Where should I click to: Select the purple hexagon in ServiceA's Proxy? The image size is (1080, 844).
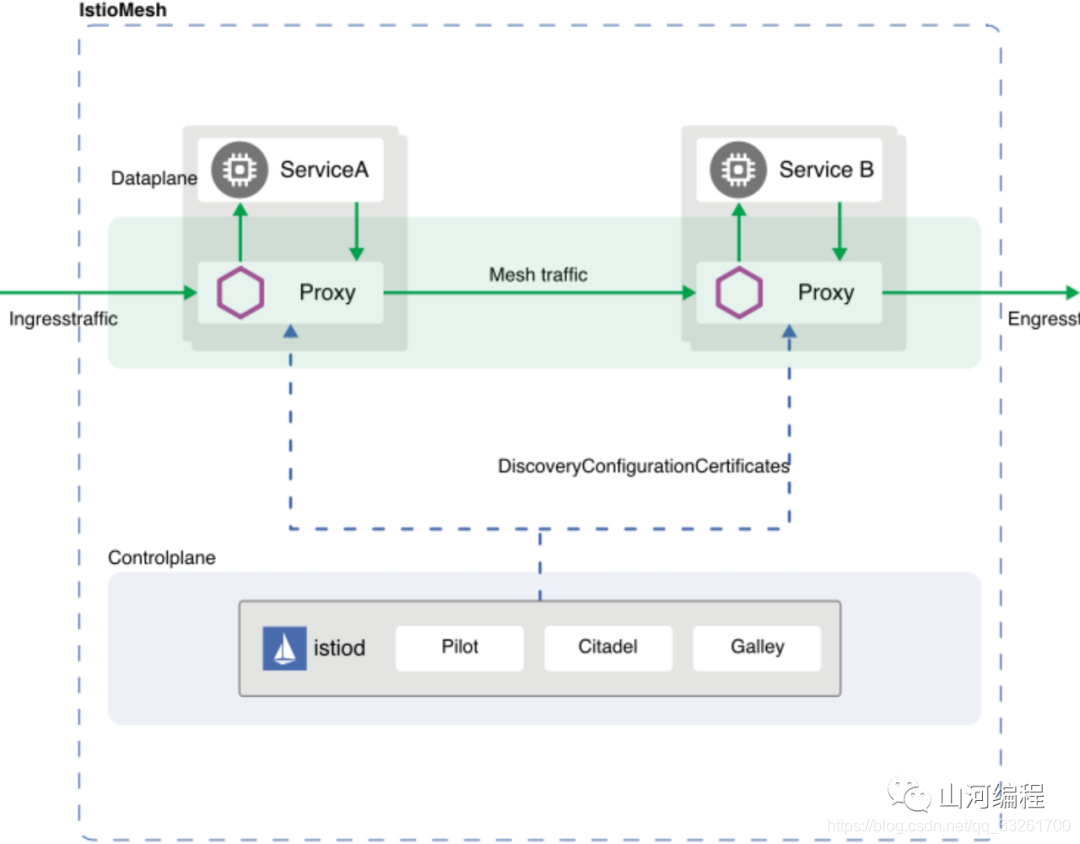[240, 293]
